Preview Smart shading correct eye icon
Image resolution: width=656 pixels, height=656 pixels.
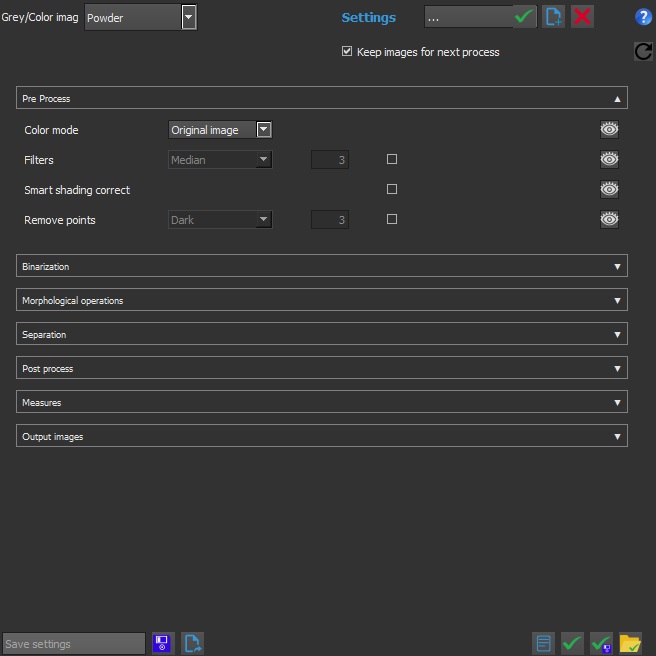pos(609,190)
